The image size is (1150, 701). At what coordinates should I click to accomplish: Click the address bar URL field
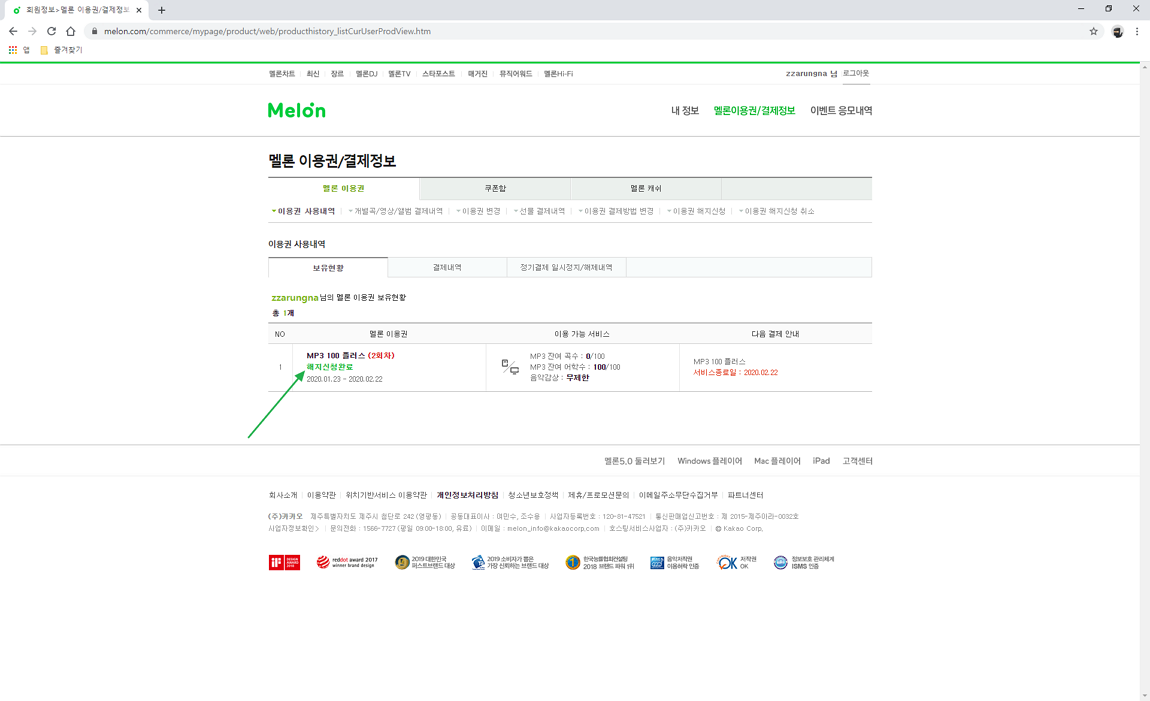pos(587,32)
